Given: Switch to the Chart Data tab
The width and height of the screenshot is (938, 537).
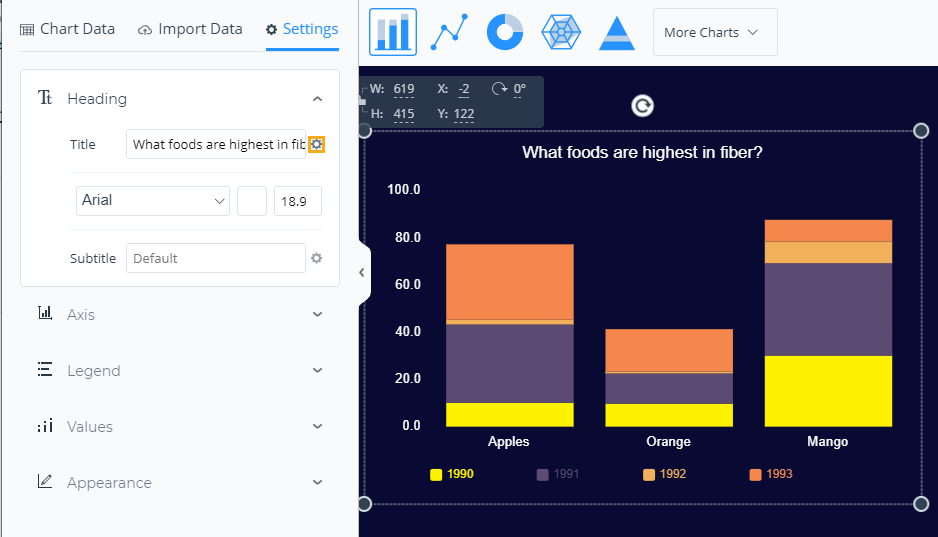Looking at the screenshot, I should (68, 29).
